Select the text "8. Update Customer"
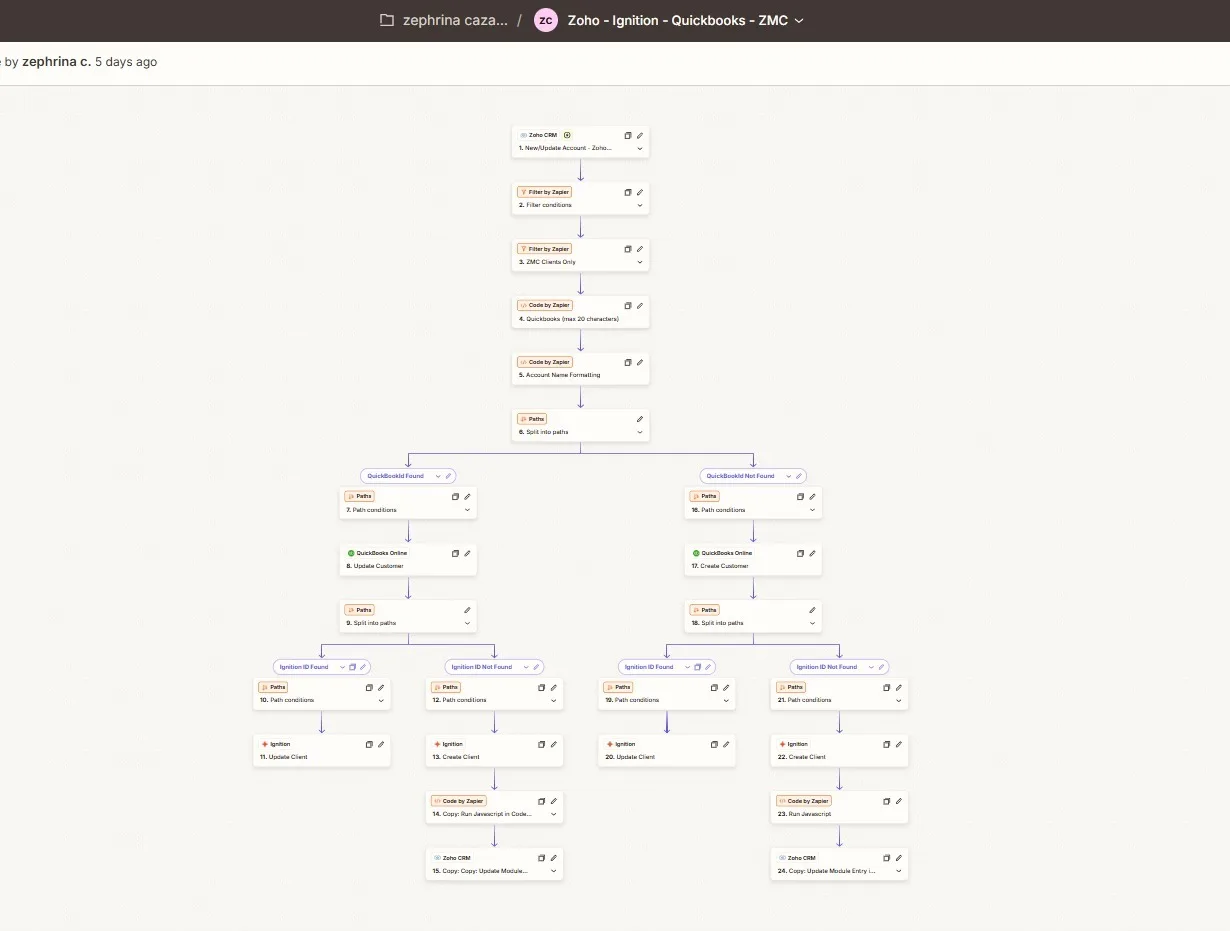Screen dimensions: 1230x931 [x=375, y=566]
